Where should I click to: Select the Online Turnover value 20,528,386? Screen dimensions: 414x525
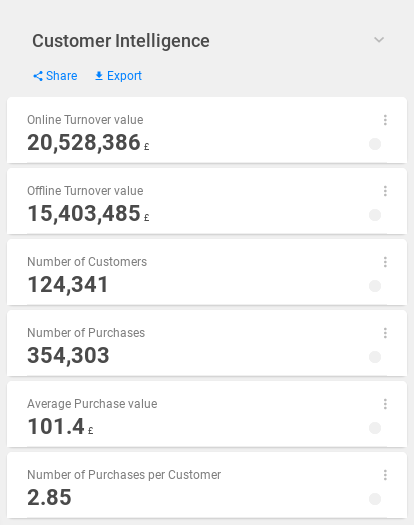84,142
